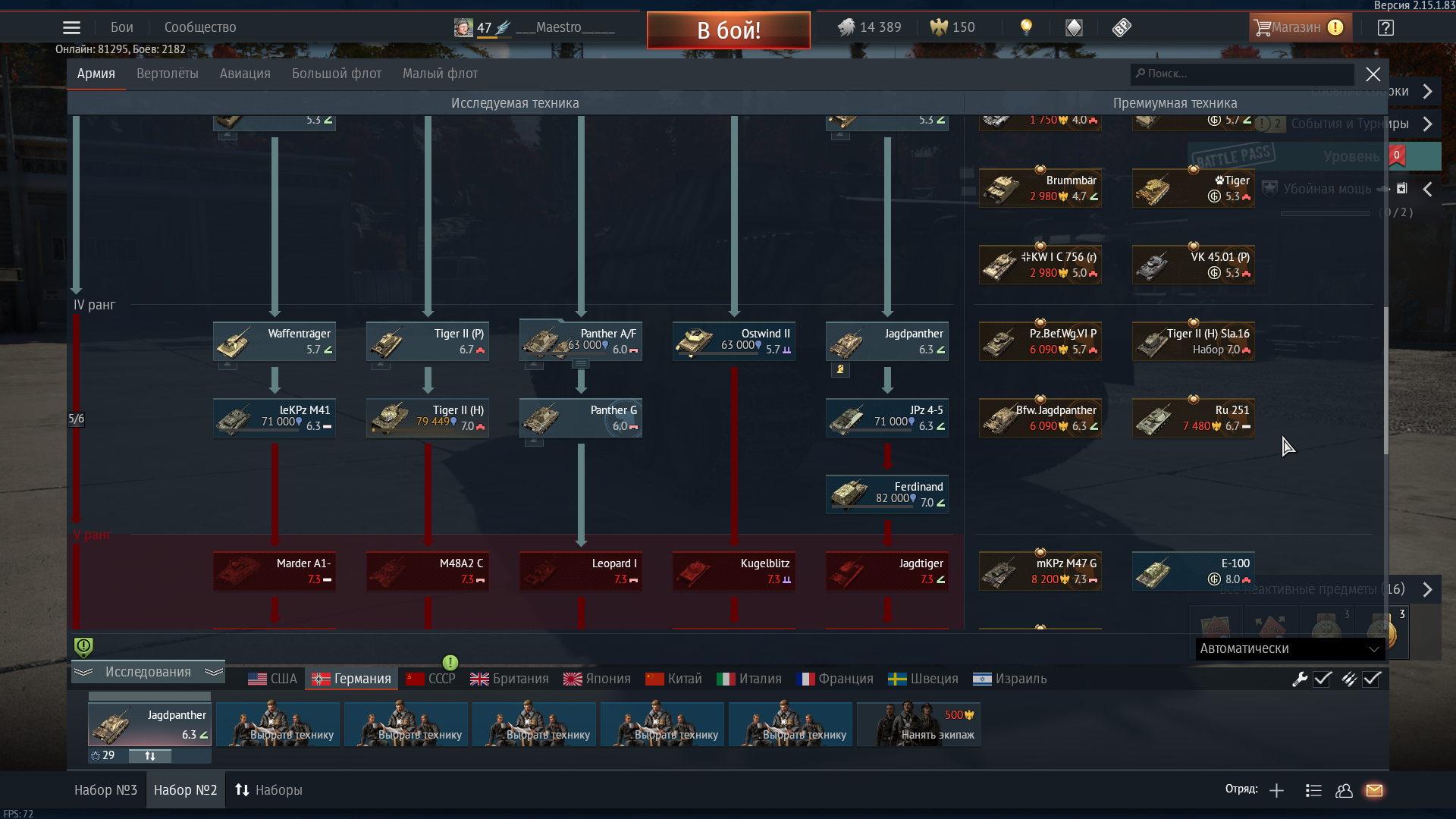Click the green exclamation shield icon
This screenshot has height=819, width=1456.
(83, 647)
